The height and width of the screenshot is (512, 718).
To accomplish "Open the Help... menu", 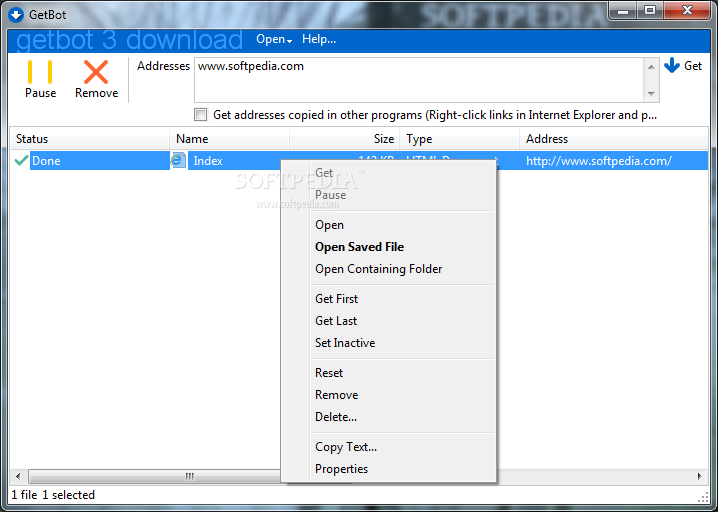I will [x=319, y=39].
